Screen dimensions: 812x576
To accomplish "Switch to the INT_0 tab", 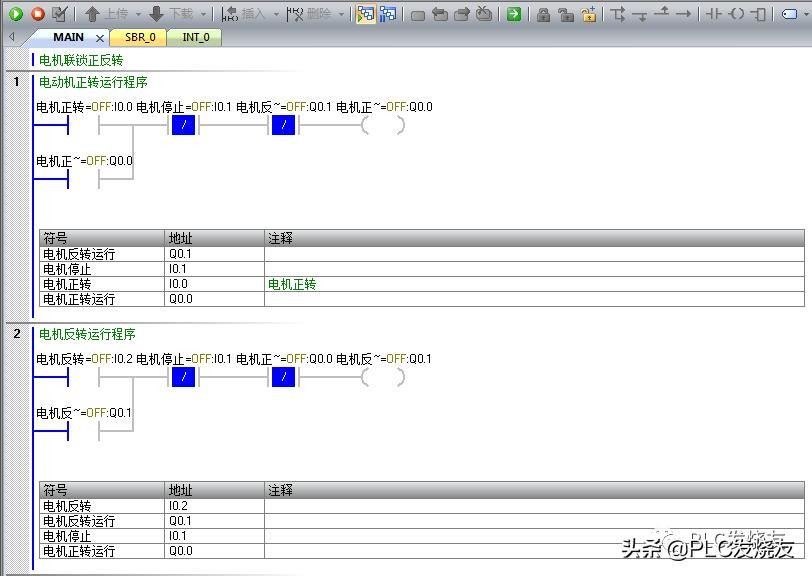I will coord(196,37).
